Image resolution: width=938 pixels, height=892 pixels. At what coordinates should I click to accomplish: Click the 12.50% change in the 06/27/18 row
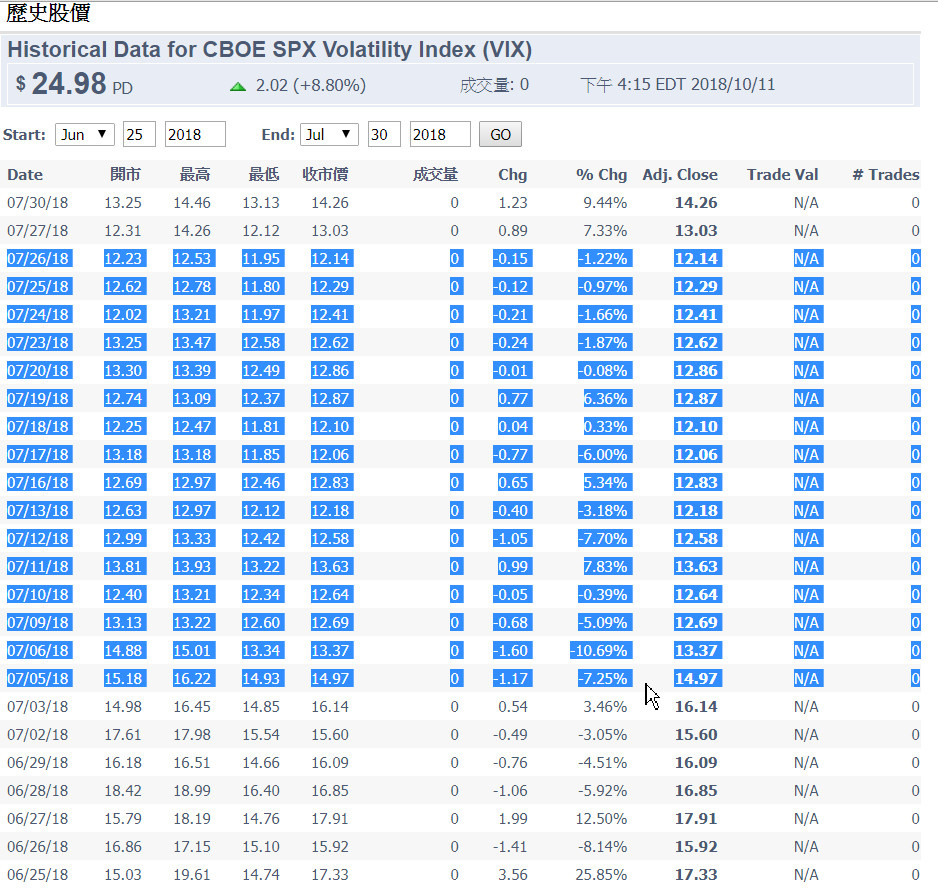point(601,818)
